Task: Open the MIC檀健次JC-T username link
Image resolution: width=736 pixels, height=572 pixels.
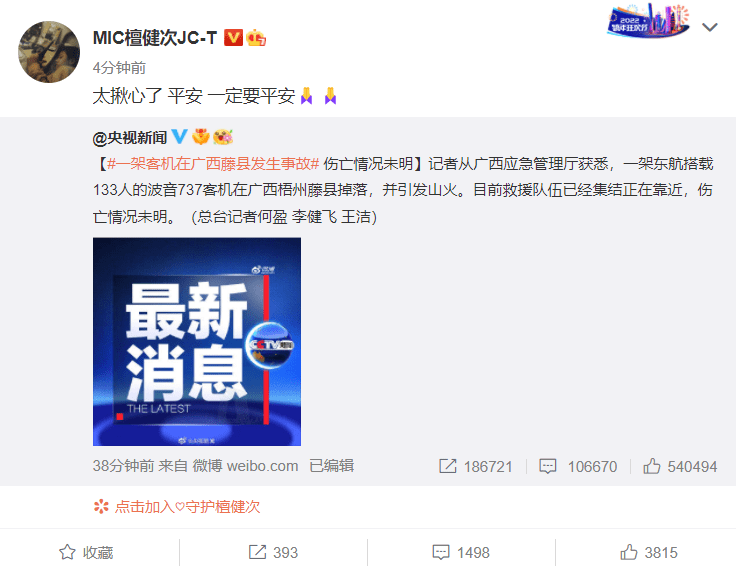Action: [x=155, y=38]
